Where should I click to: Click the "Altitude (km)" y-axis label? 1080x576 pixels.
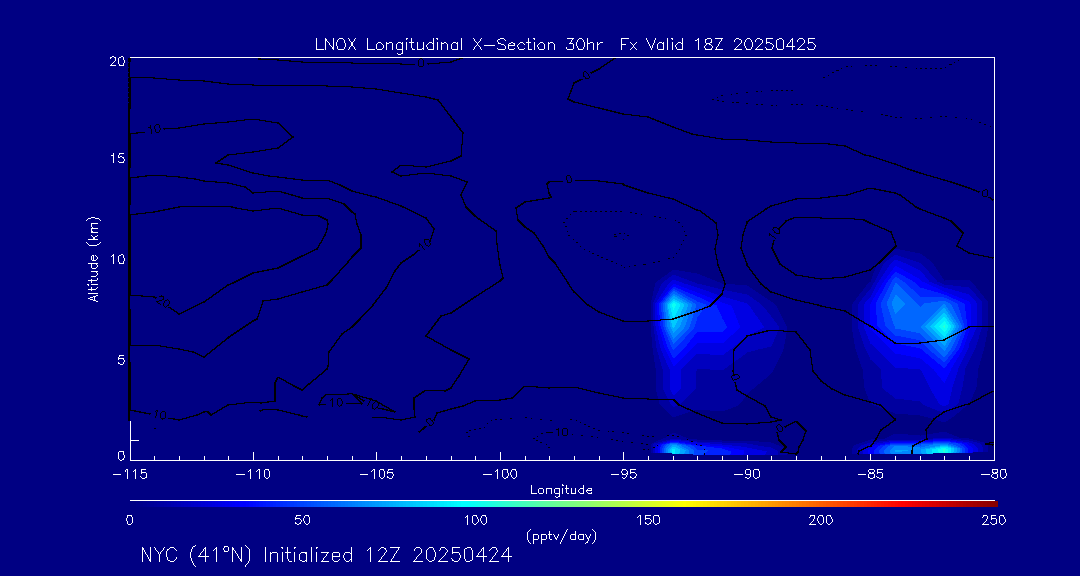[x=94, y=257]
